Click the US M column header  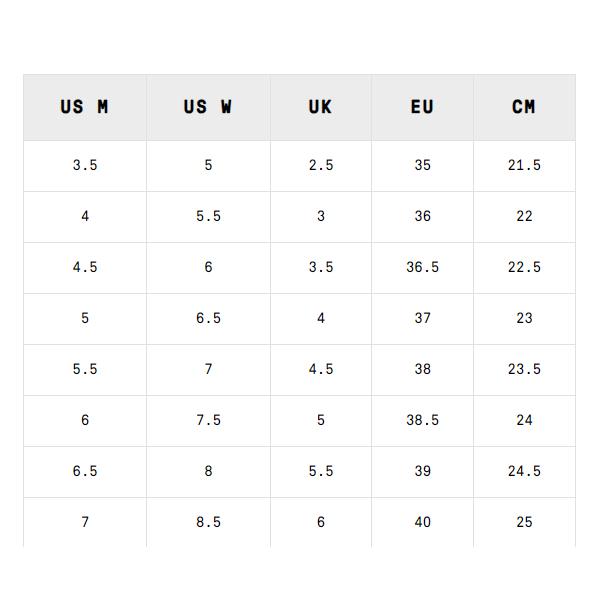pyautogui.click(x=85, y=107)
